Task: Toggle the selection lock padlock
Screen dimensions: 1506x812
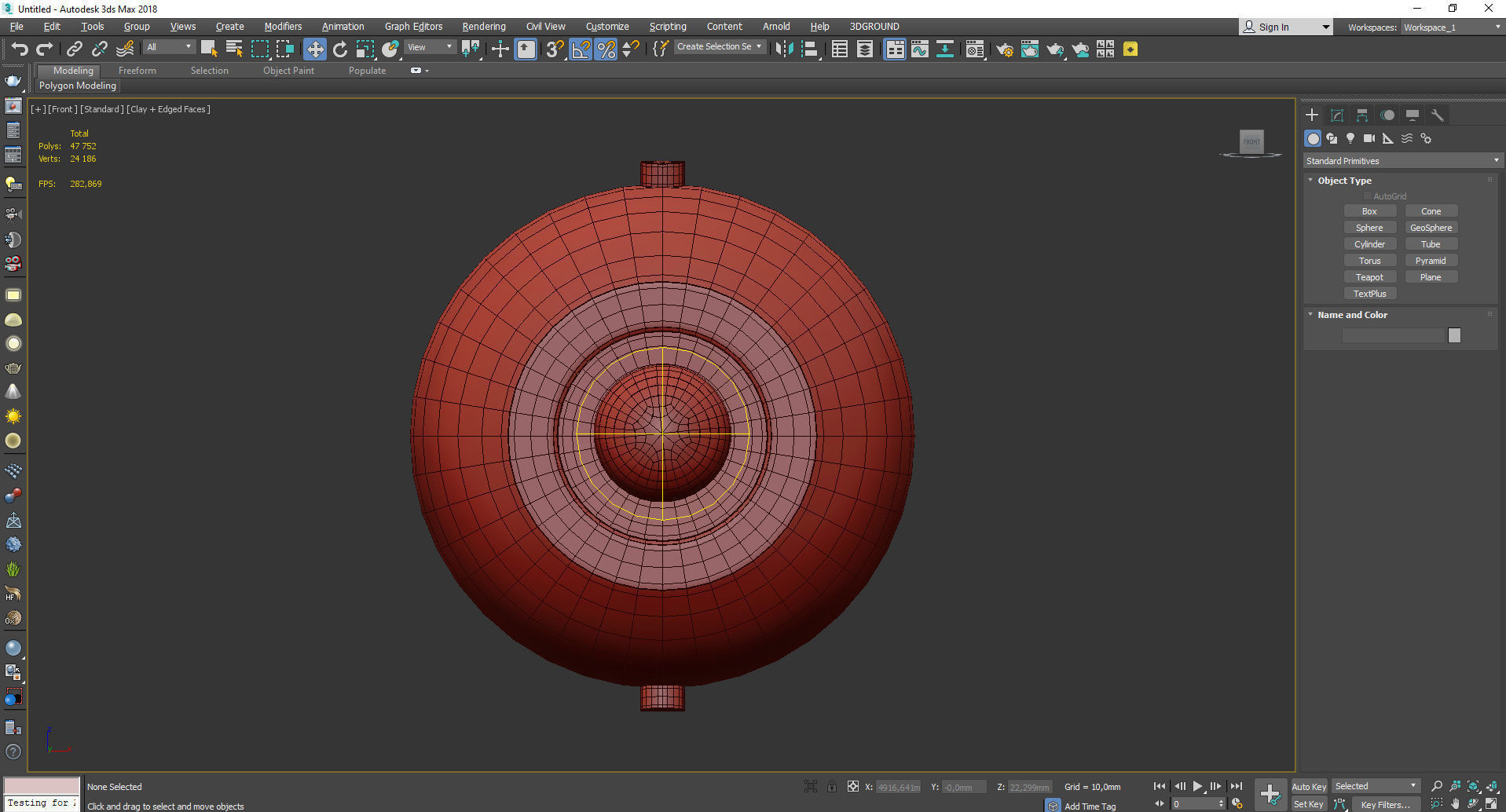Action: [832, 786]
